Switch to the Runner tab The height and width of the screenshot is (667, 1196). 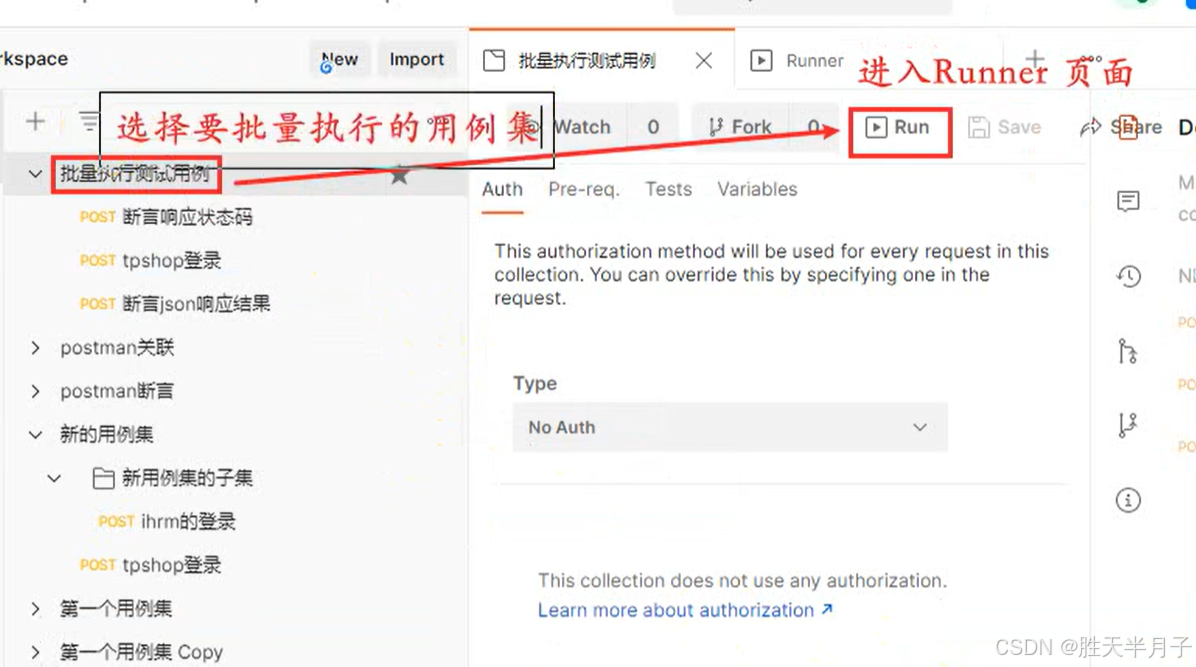coord(798,60)
